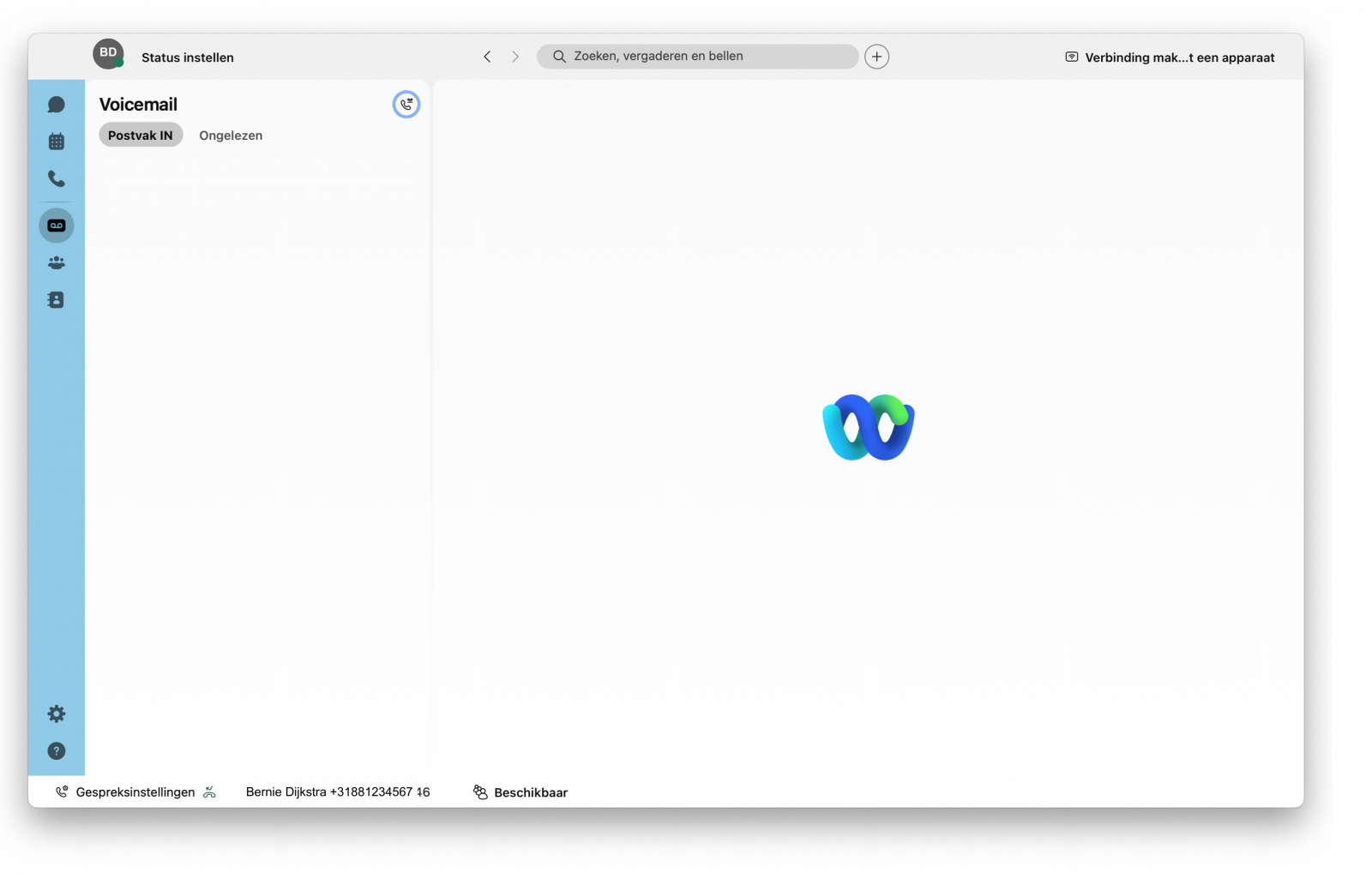Image resolution: width=1372 pixels, height=873 pixels.
Task: Open Gespreksinstellingen in the footer
Action: [x=135, y=792]
